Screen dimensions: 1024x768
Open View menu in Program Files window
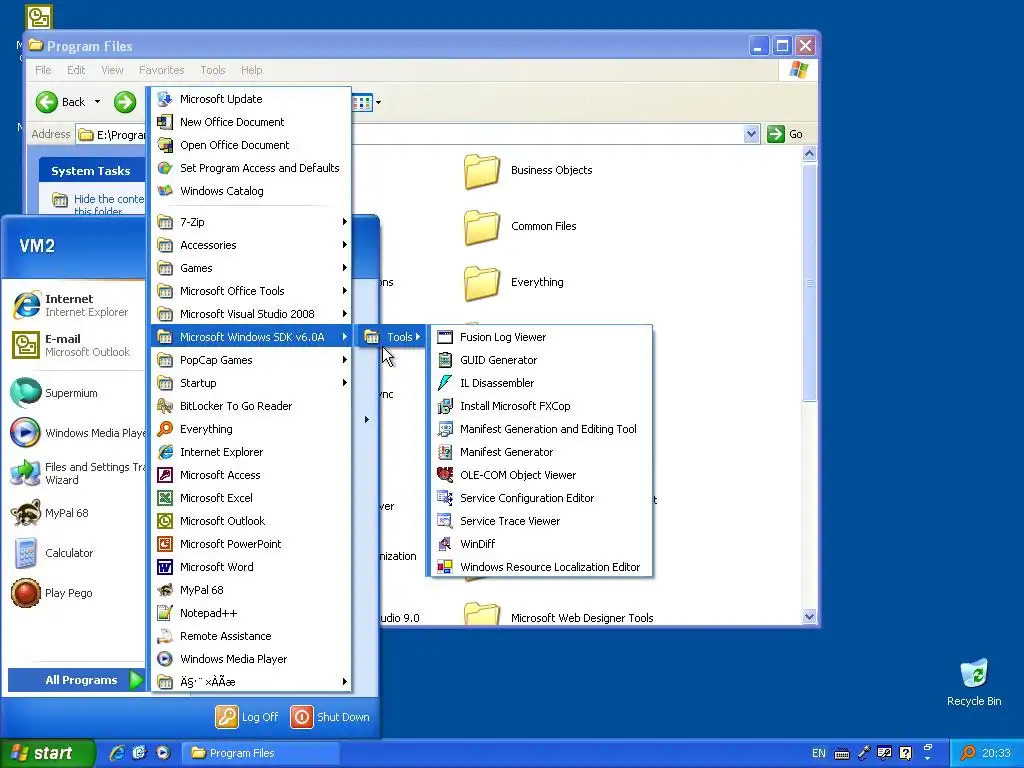pyautogui.click(x=112, y=70)
